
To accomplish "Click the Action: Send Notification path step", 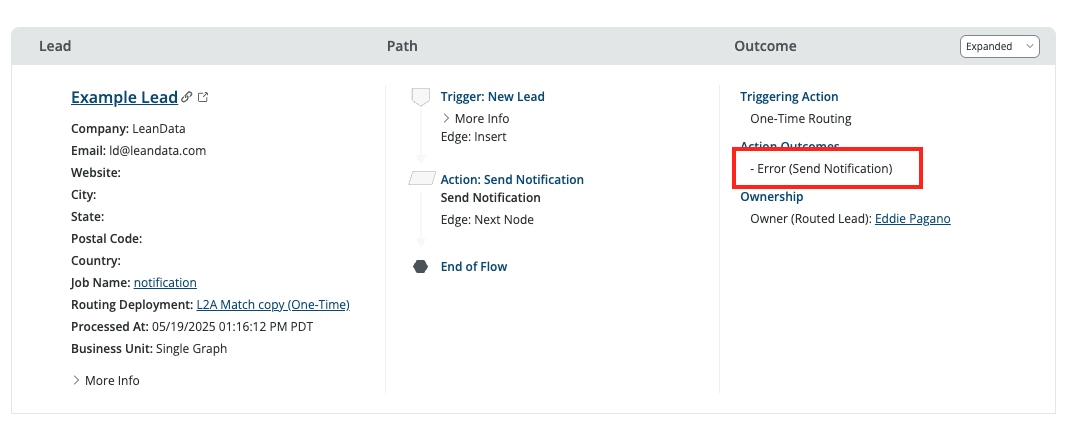I will [x=512, y=180].
